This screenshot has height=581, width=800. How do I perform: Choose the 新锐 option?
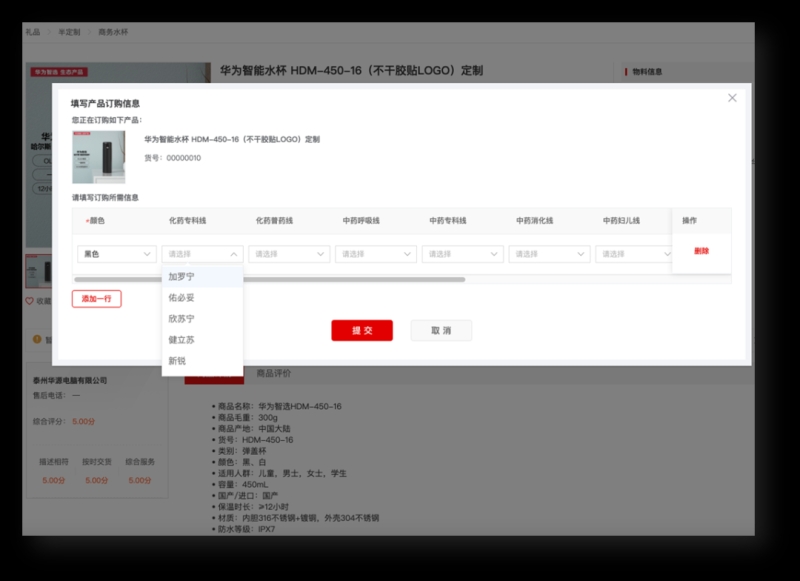click(x=202, y=361)
